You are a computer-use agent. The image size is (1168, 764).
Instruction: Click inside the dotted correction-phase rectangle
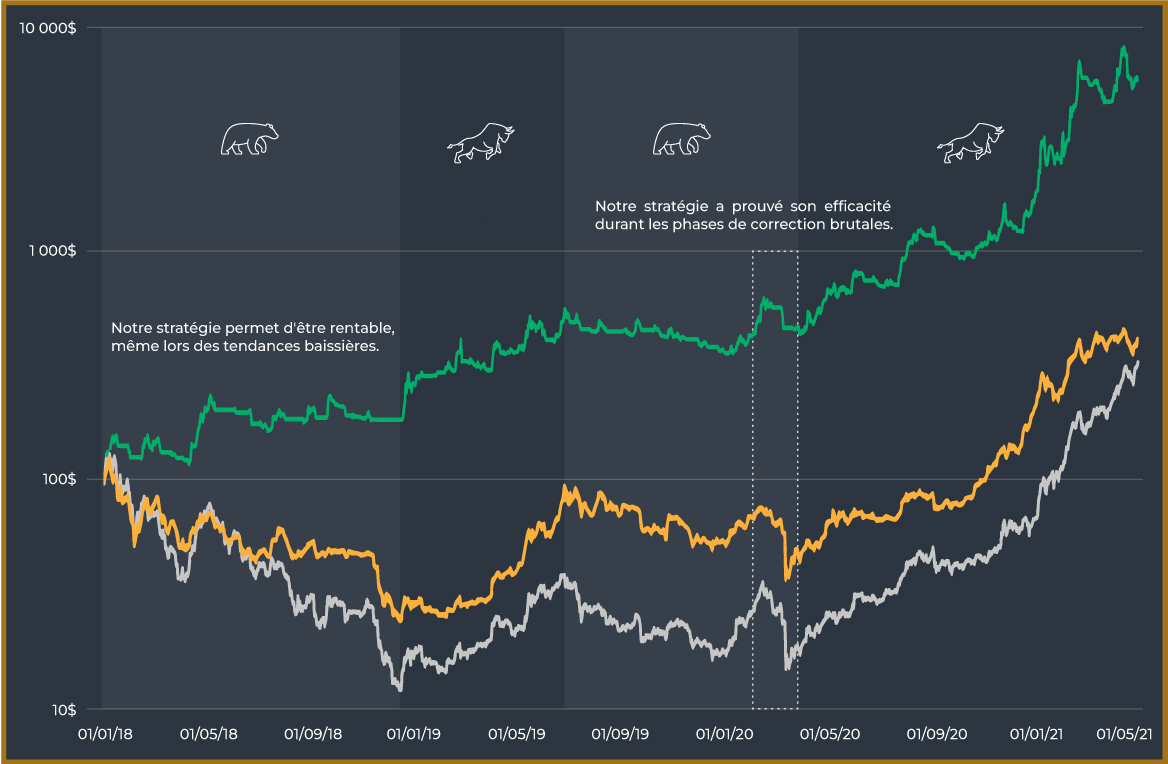[775, 480]
